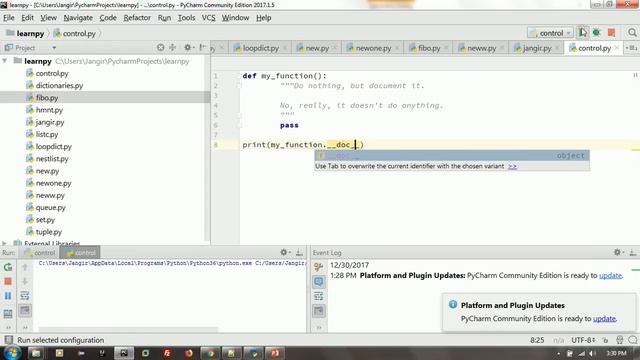Viewport: 640px width, 360px height.
Task: Toggle tool window buttons at status bar corner
Action: 8,340
